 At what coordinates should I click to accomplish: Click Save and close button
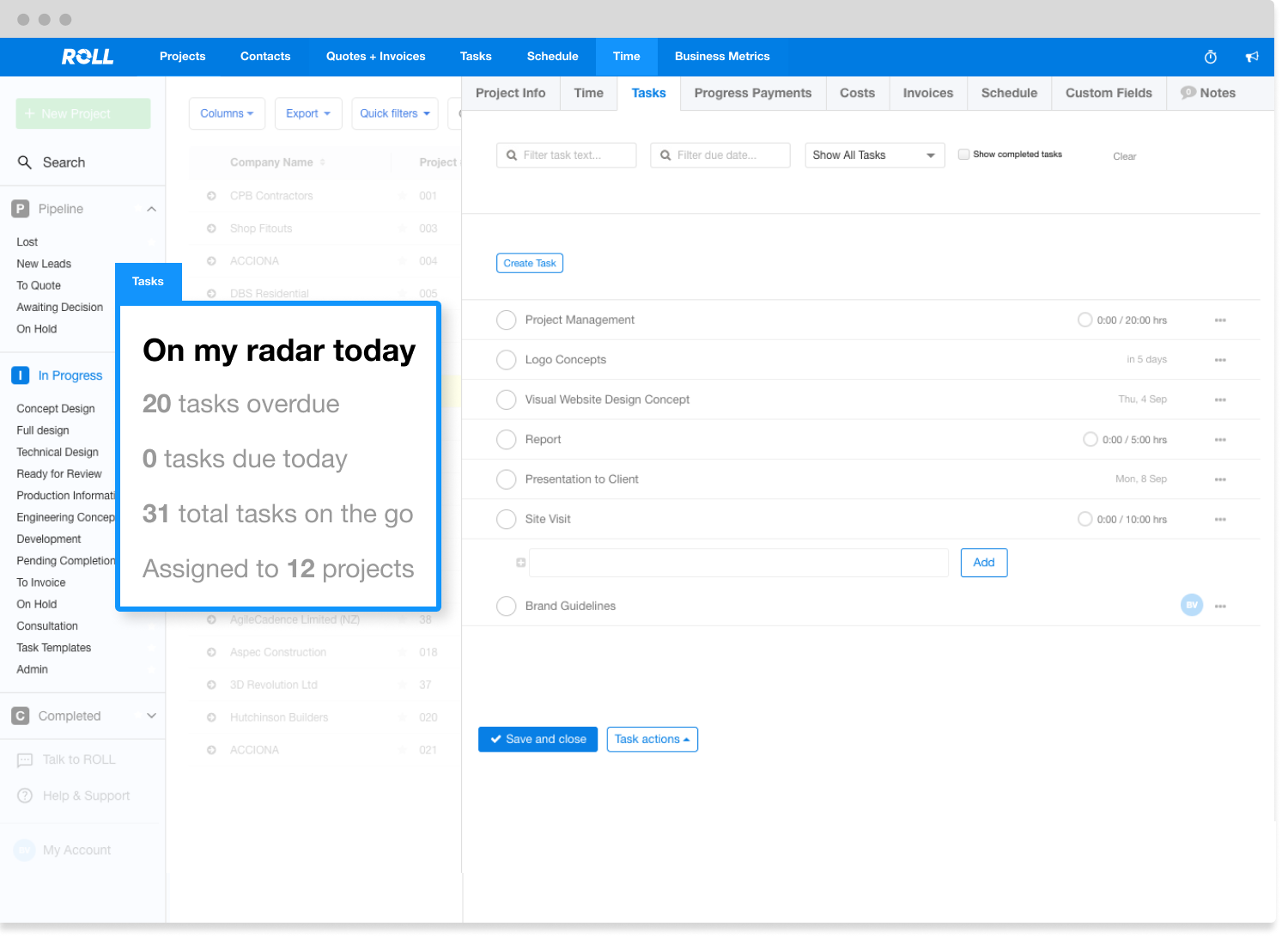pos(538,740)
